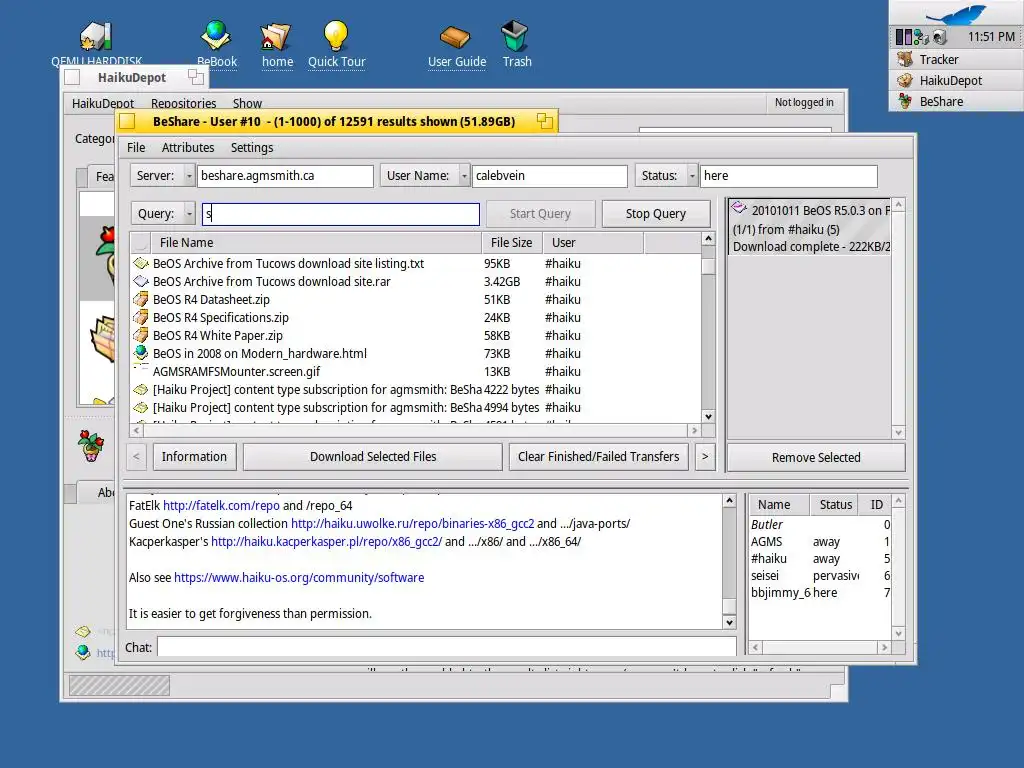Image resolution: width=1024 pixels, height=768 pixels.
Task: Click the Stop Query button
Action: click(x=656, y=214)
